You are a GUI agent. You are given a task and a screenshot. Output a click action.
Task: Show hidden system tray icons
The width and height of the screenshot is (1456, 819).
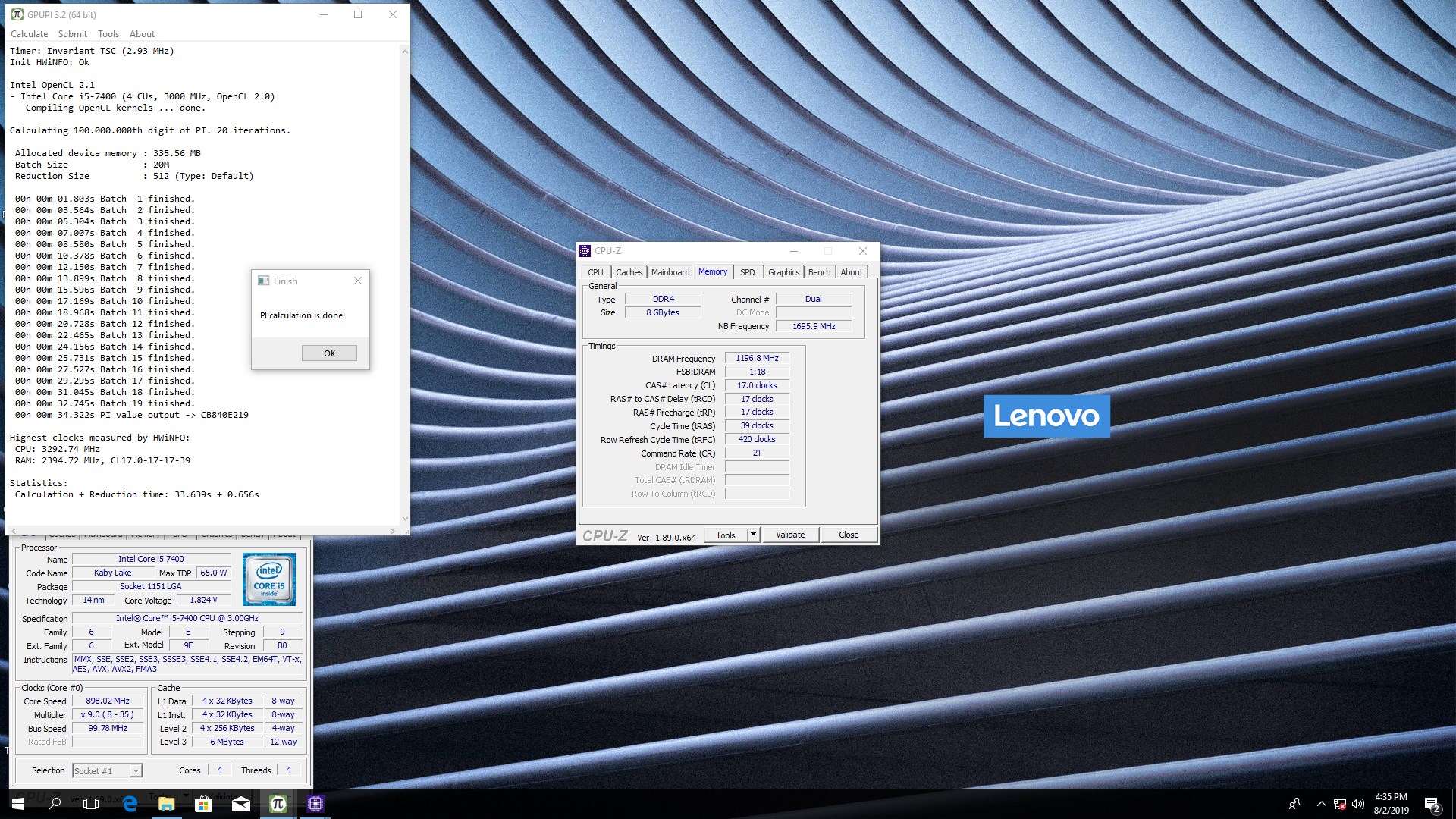pos(1321,804)
